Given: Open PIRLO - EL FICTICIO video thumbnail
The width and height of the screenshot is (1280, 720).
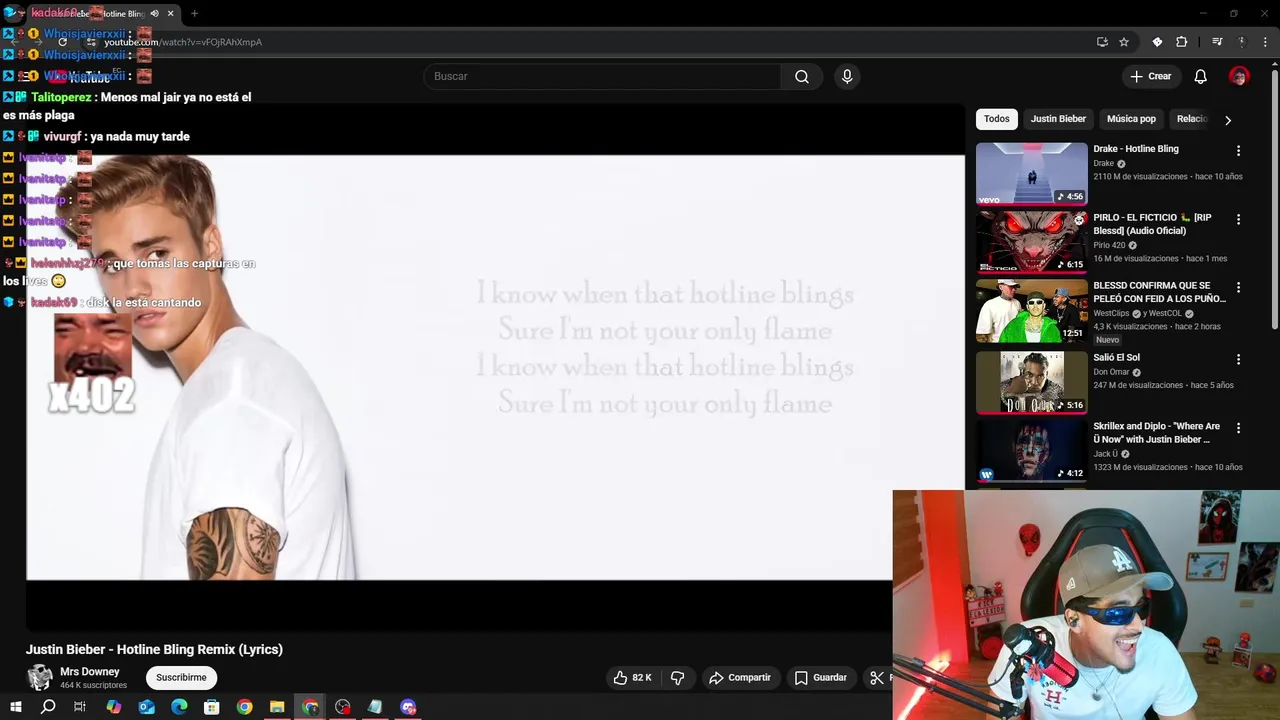Looking at the screenshot, I should [x=1031, y=241].
